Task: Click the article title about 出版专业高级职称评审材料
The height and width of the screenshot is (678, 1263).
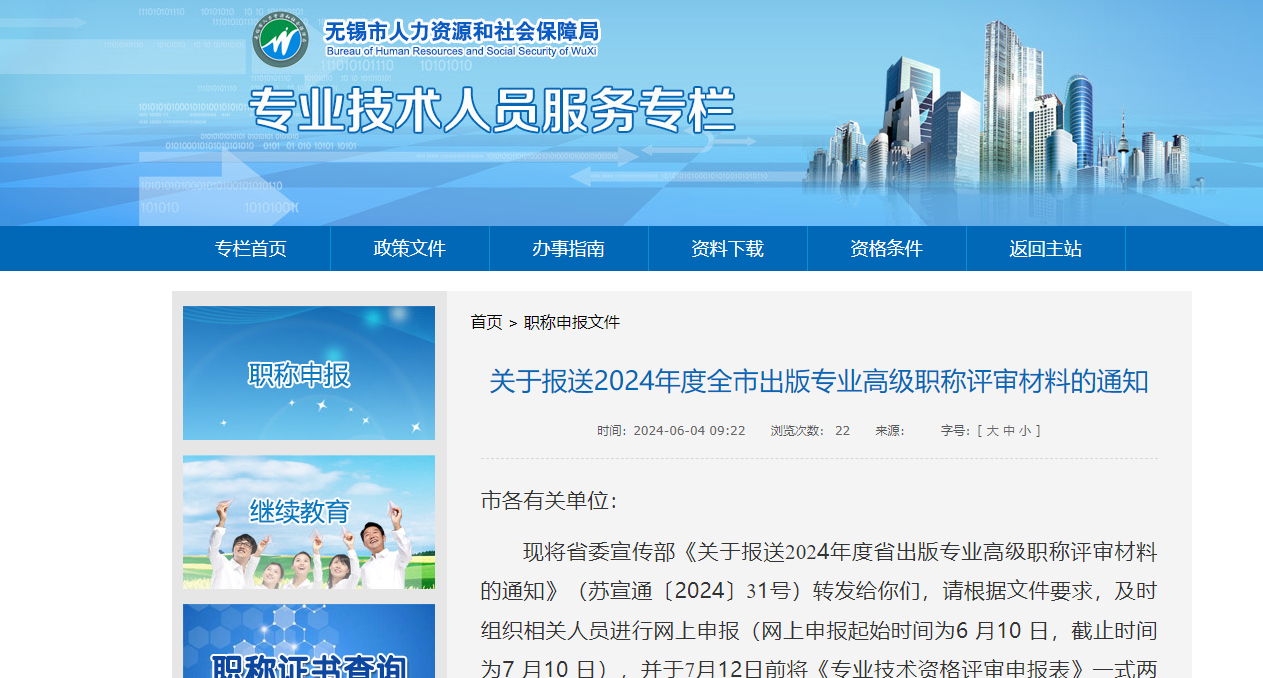Action: 819,381
